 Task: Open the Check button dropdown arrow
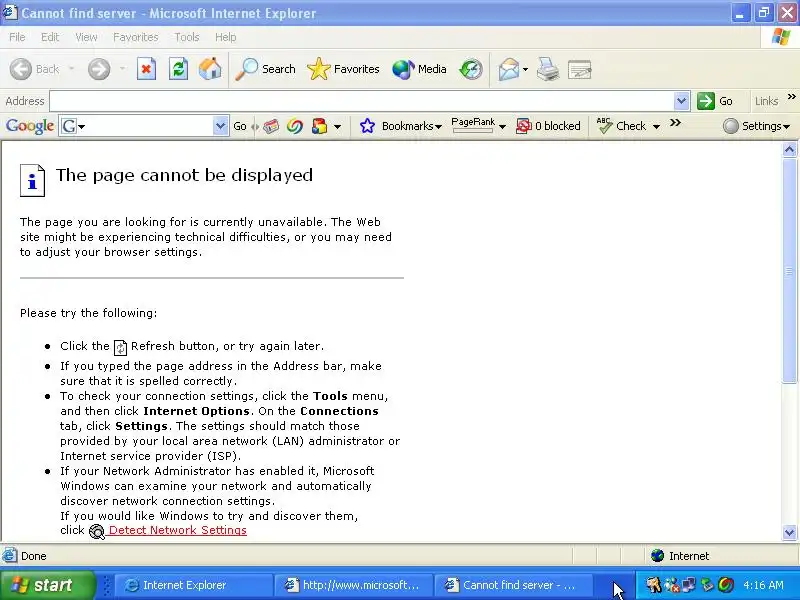656,127
